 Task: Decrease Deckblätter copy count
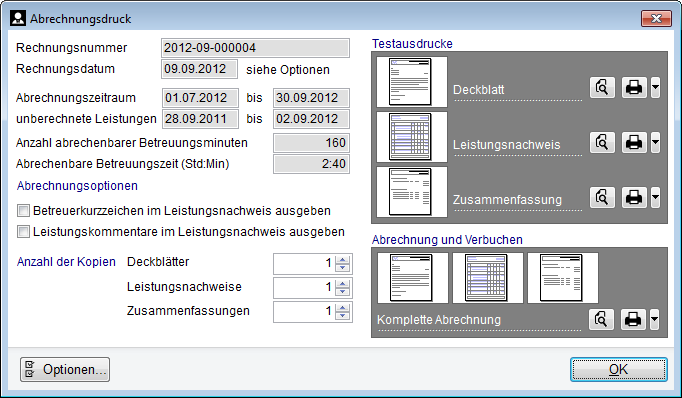point(343,268)
